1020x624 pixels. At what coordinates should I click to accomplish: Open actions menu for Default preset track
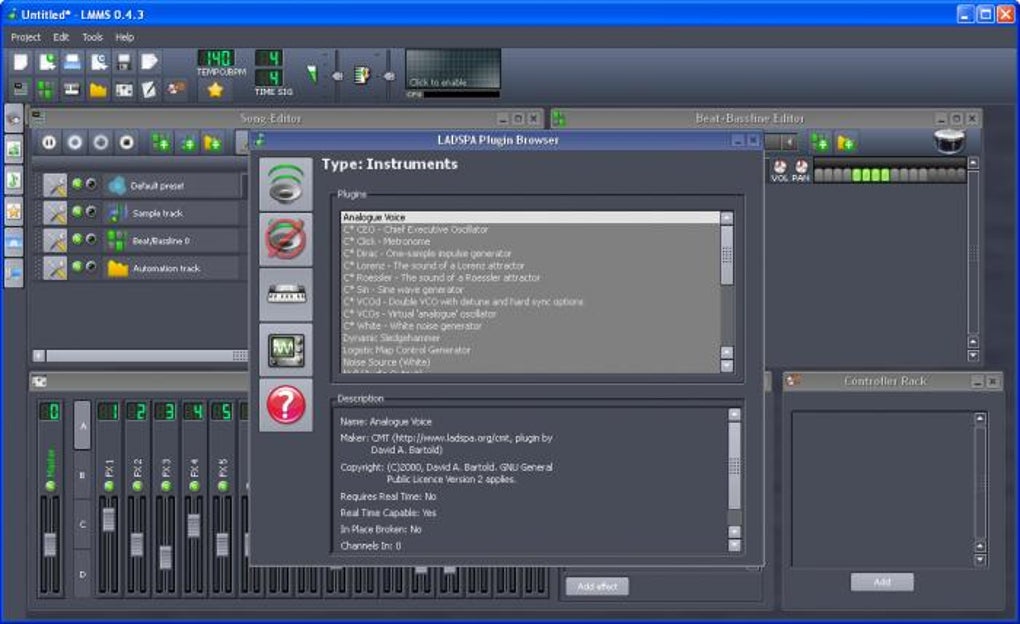(x=55, y=185)
